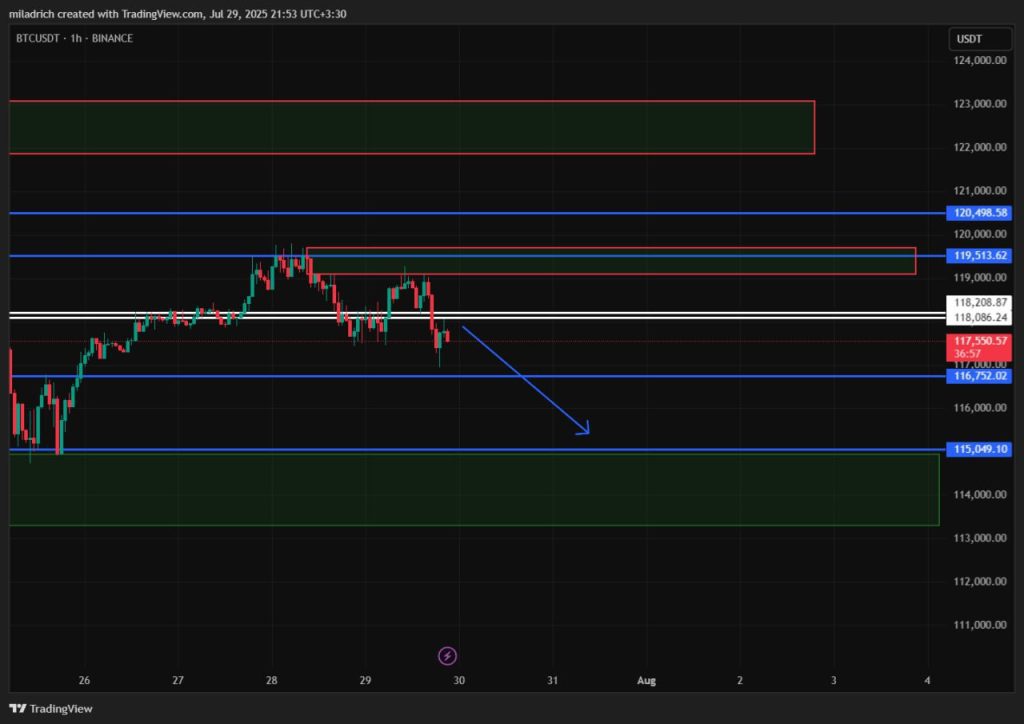Click date 30 on the time axis

459,681
